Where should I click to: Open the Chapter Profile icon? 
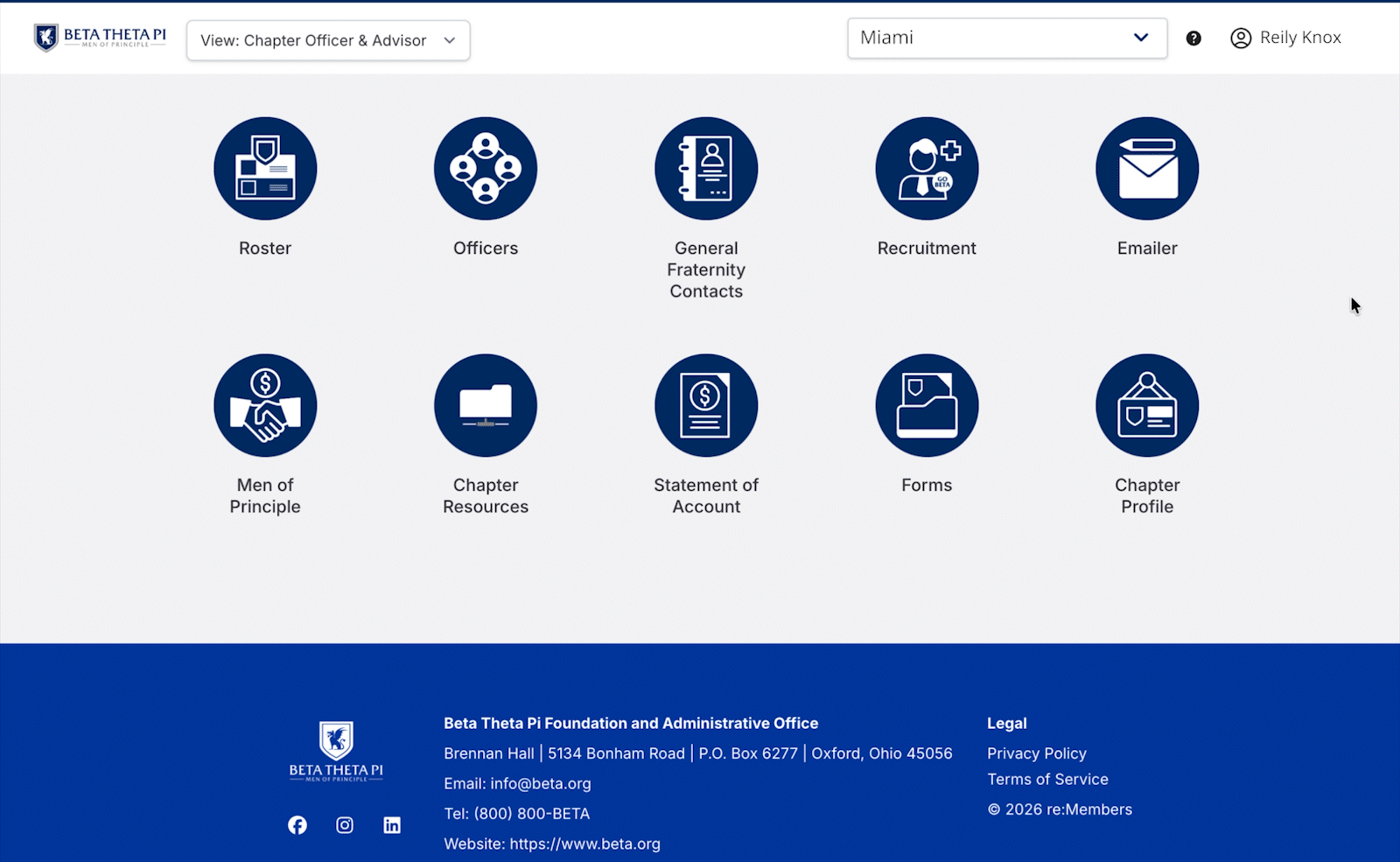pos(1147,405)
